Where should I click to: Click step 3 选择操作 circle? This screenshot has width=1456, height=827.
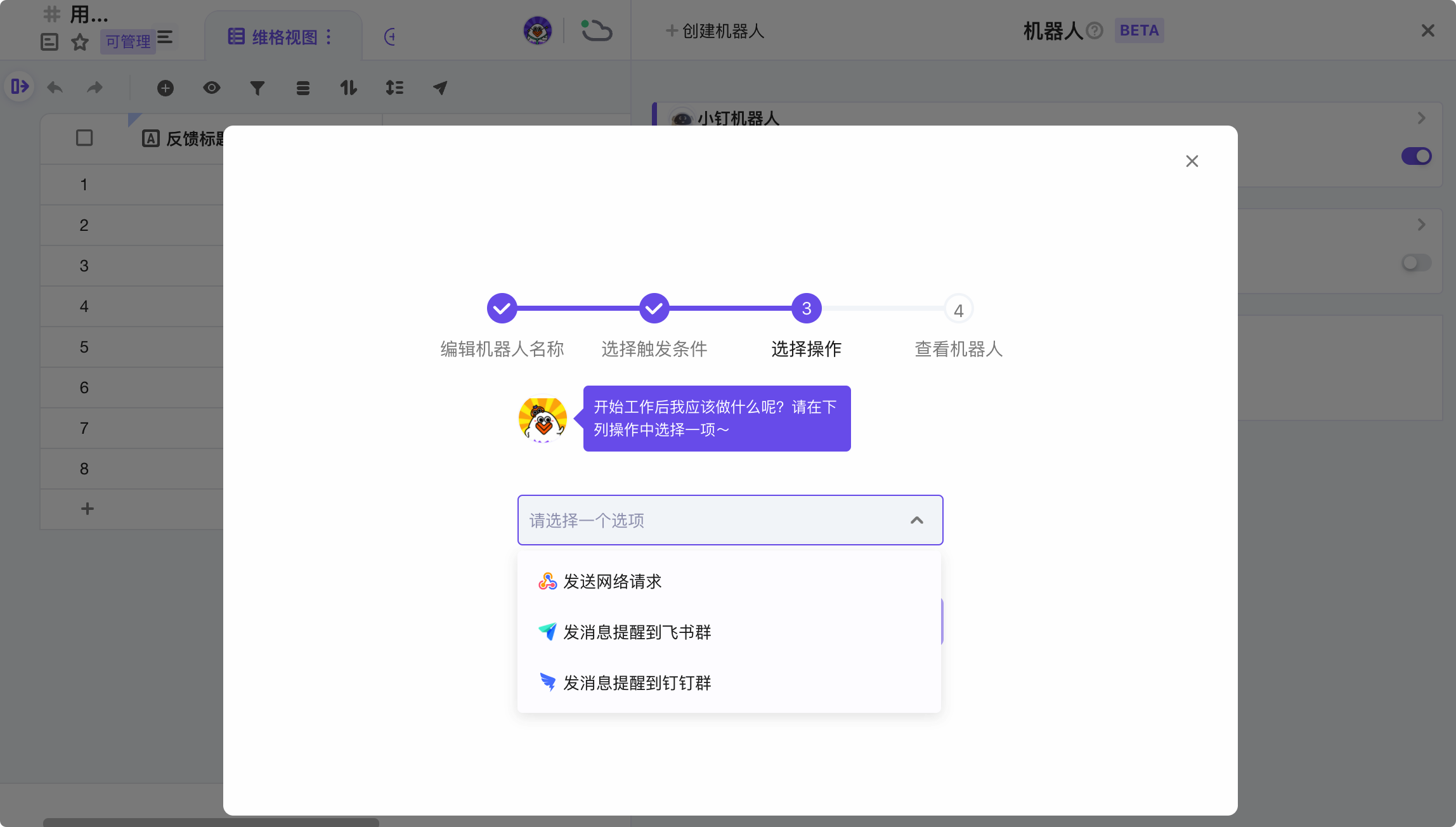[807, 308]
